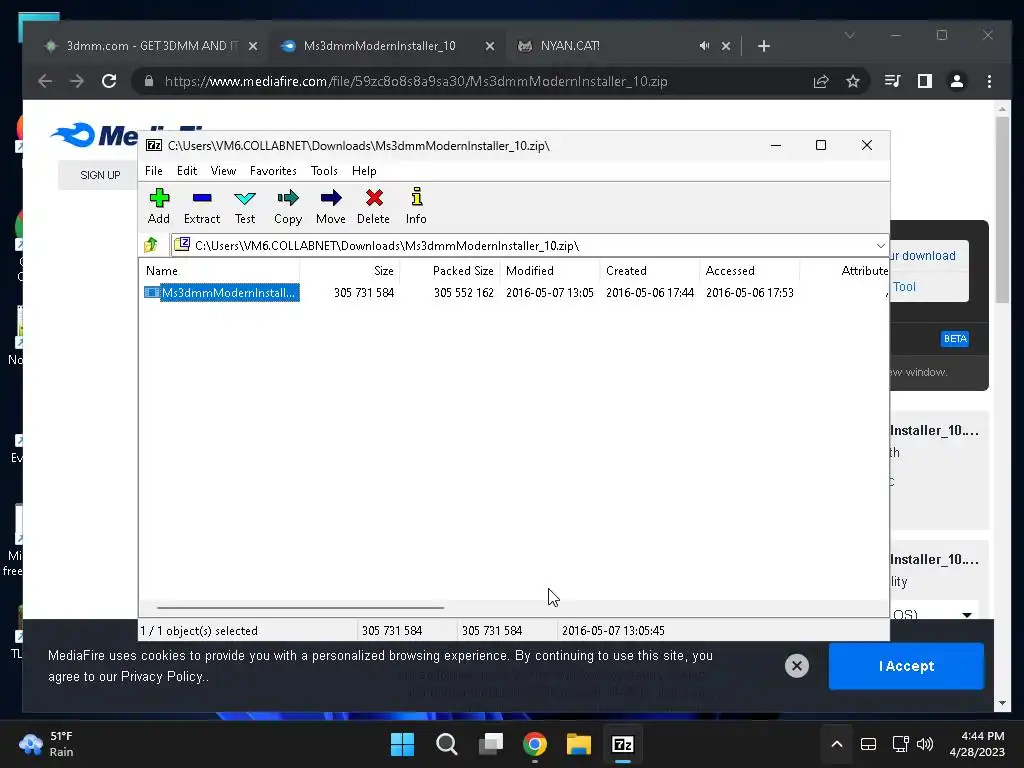The height and width of the screenshot is (768, 1024).
Task: Bookmark this page with the star
Action: tap(853, 81)
